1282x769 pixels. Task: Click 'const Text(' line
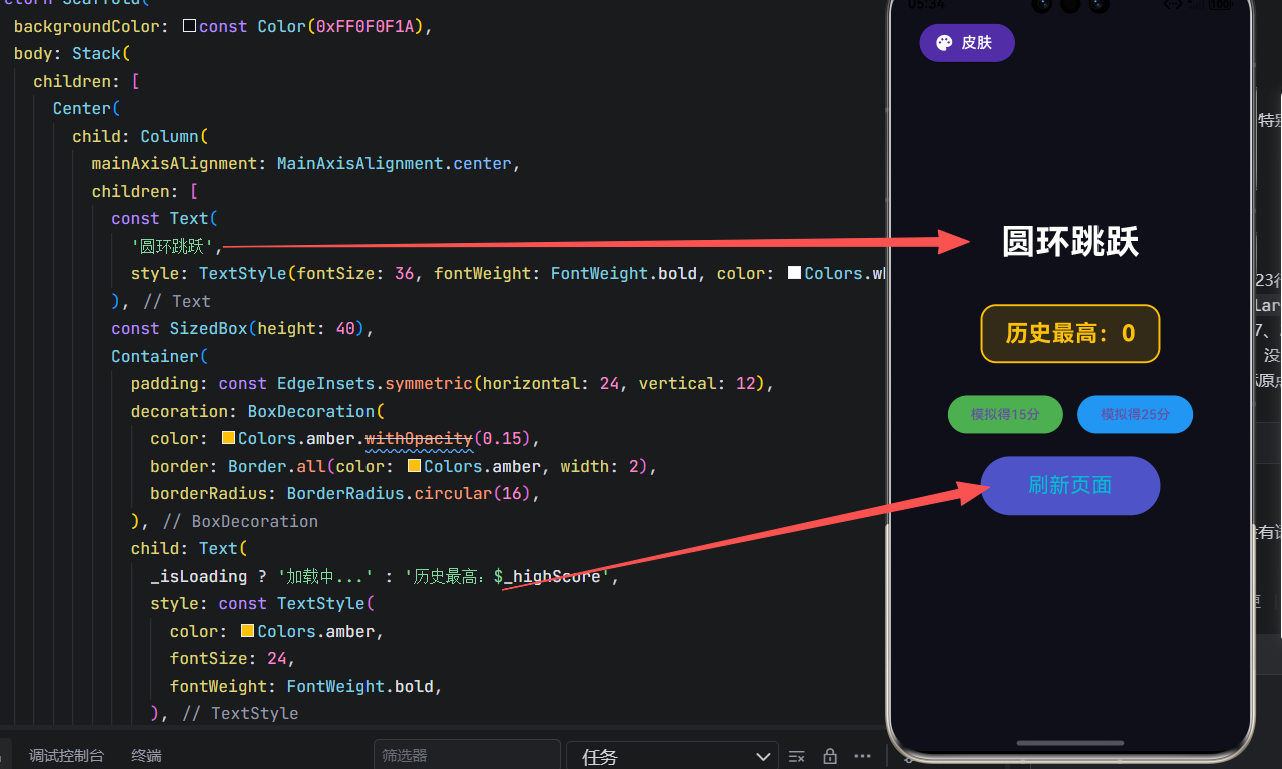click(164, 218)
